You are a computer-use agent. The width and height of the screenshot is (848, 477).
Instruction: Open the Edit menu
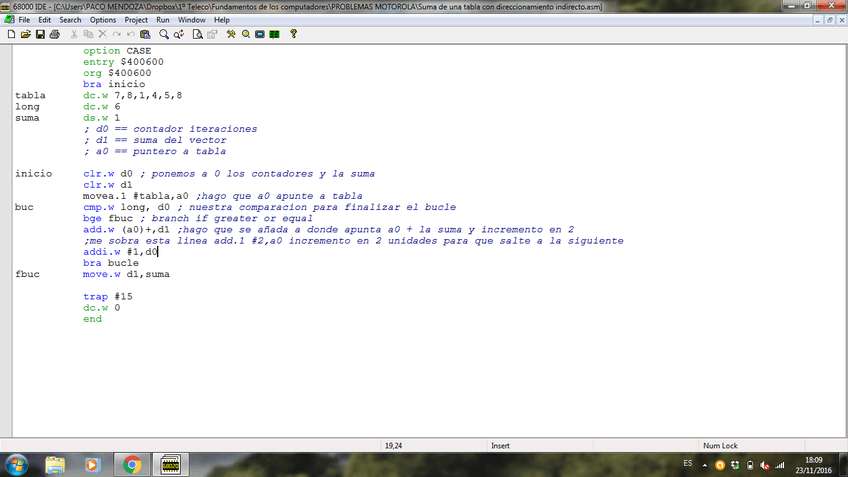(44, 20)
